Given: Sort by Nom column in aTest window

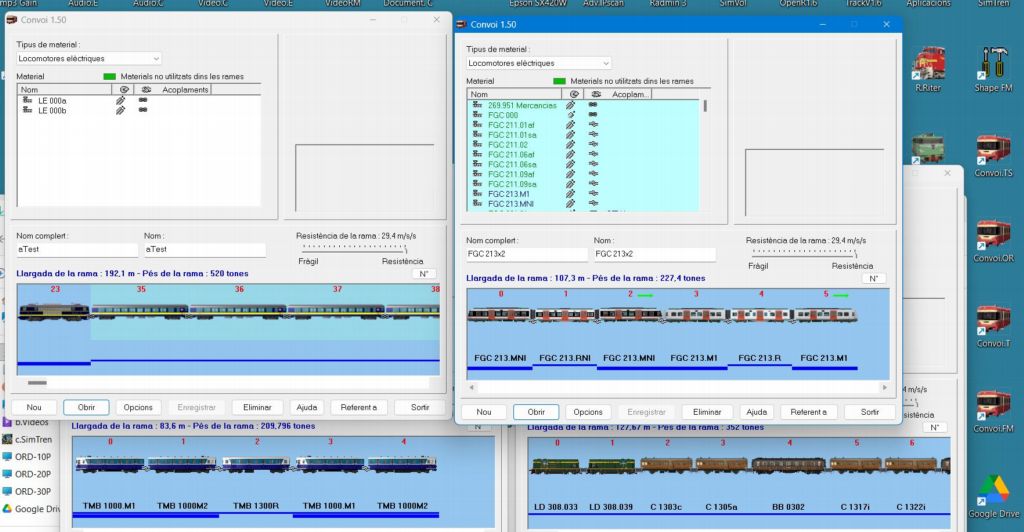Looking at the screenshot, I should [65, 89].
